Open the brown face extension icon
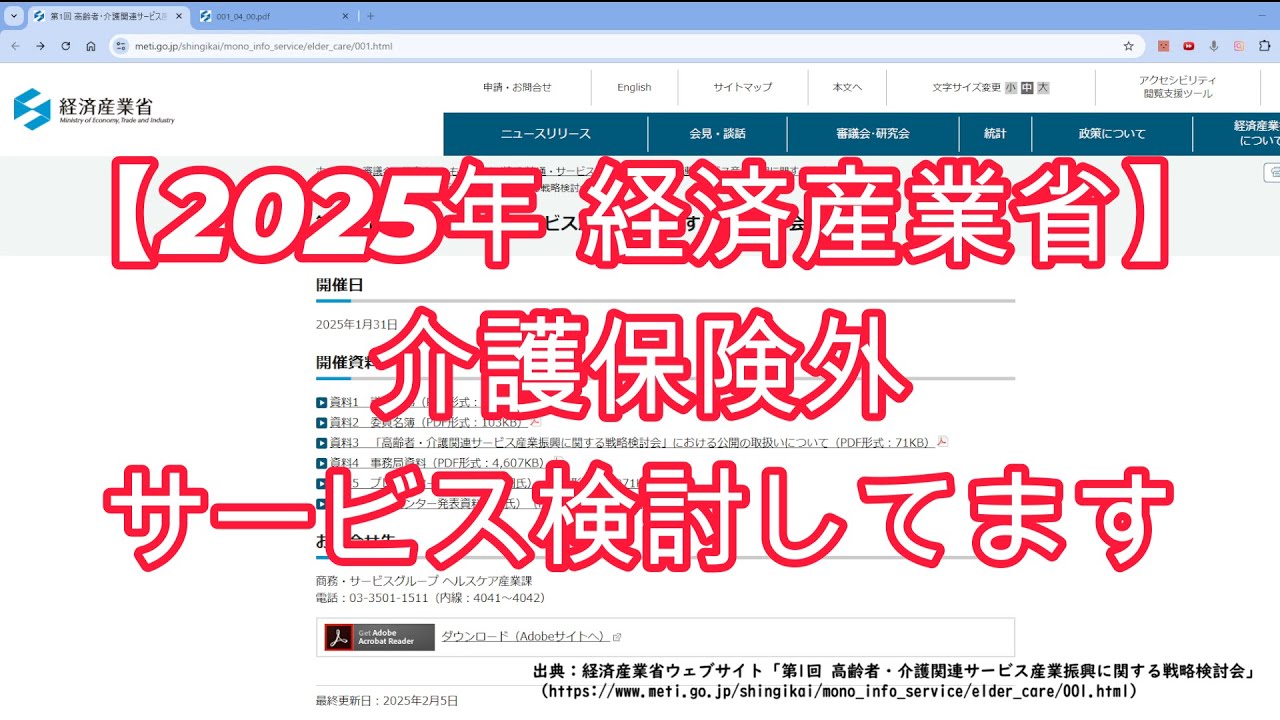The height and width of the screenshot is (720, 1280). [1163, 46]
